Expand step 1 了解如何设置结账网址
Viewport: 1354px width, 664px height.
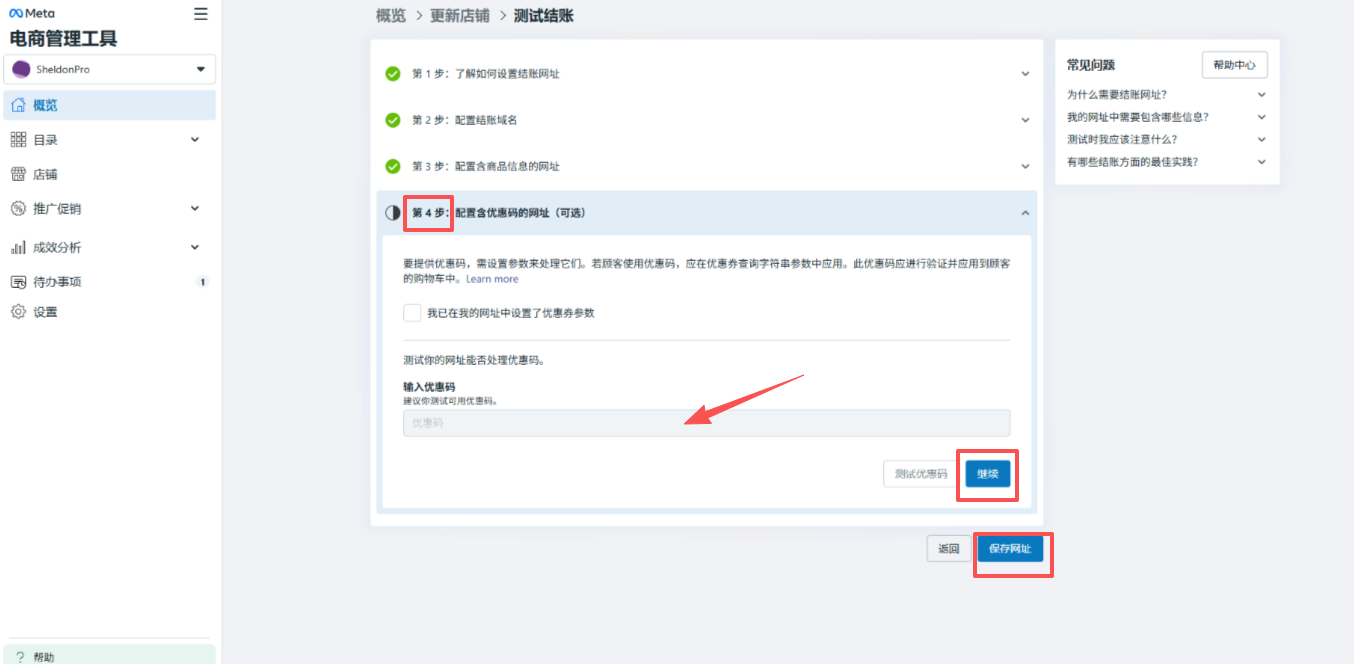[1024, 74]
